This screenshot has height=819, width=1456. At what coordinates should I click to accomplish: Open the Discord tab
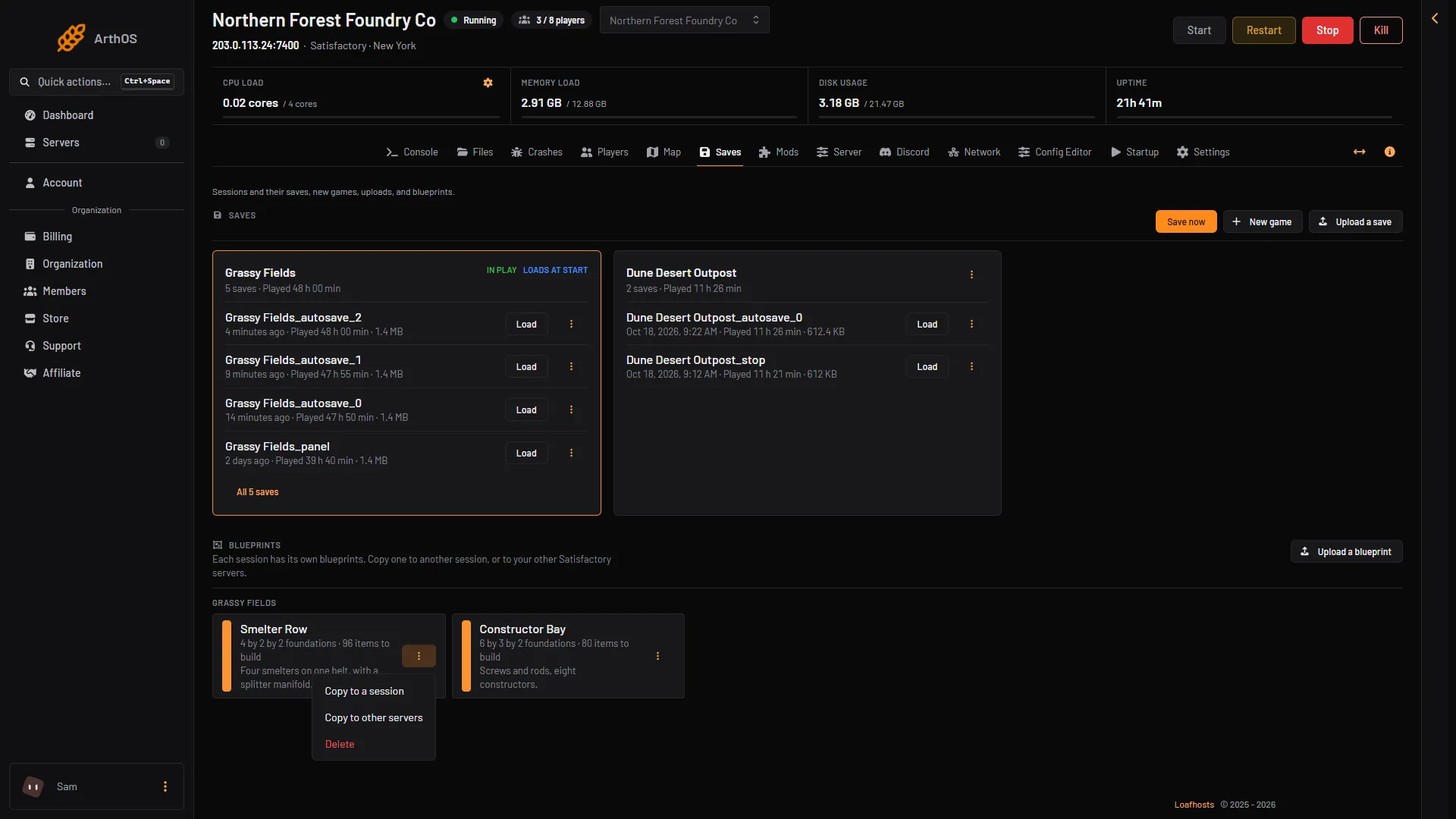[904, 152]
